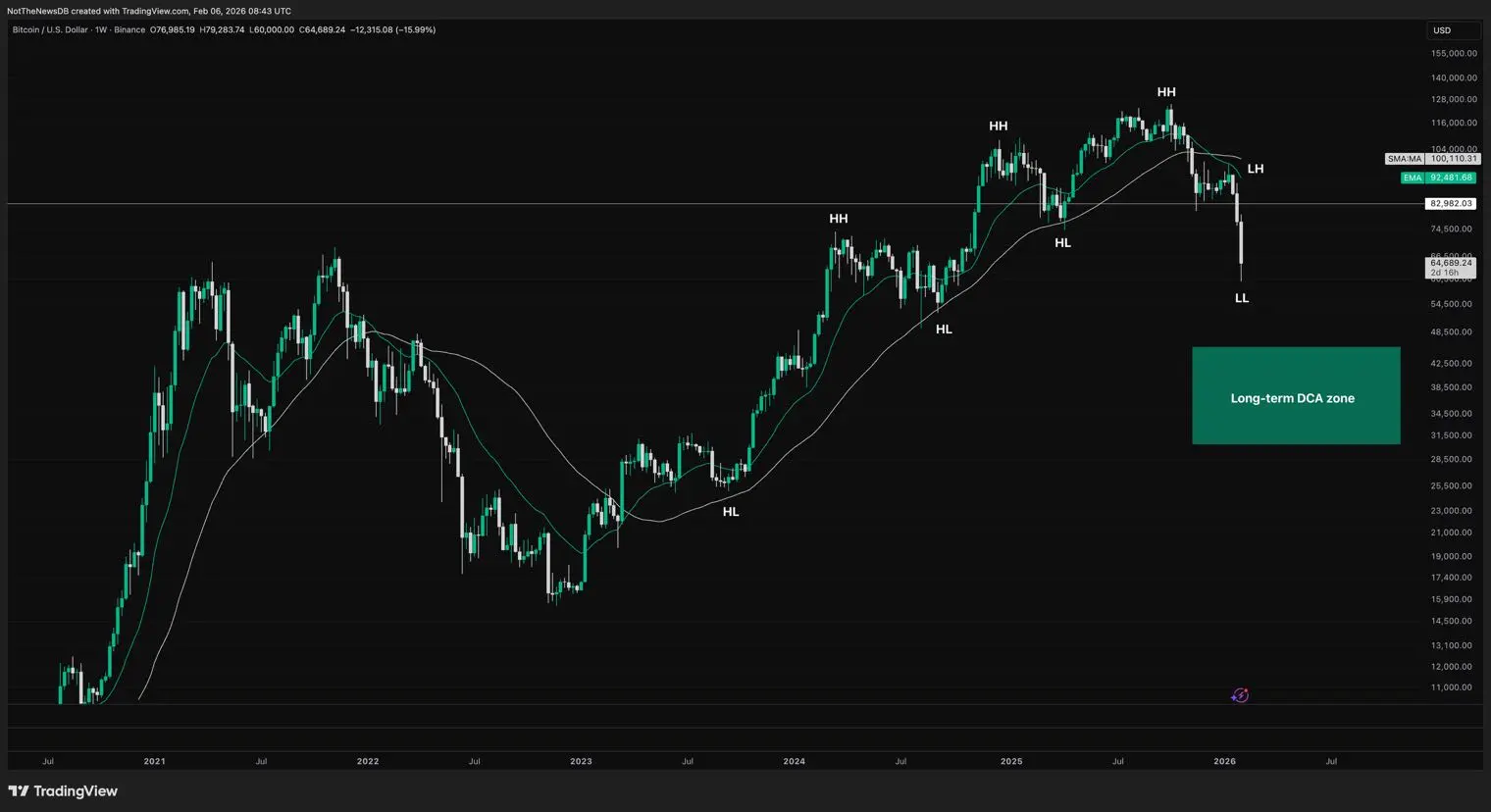1491x812 pixels.
Task: Click the 2025 label on the time axis
Action: (1011, 761)
